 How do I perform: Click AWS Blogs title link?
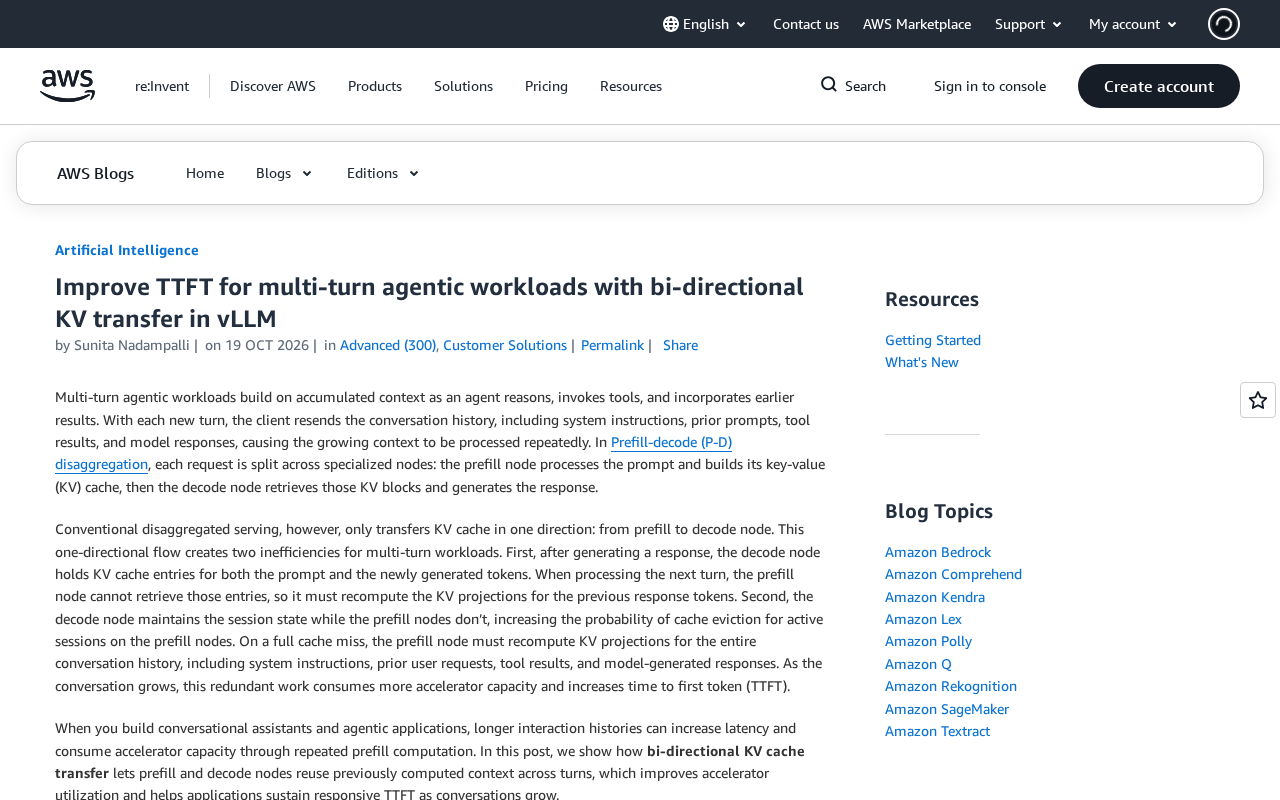tap(95, 173)
